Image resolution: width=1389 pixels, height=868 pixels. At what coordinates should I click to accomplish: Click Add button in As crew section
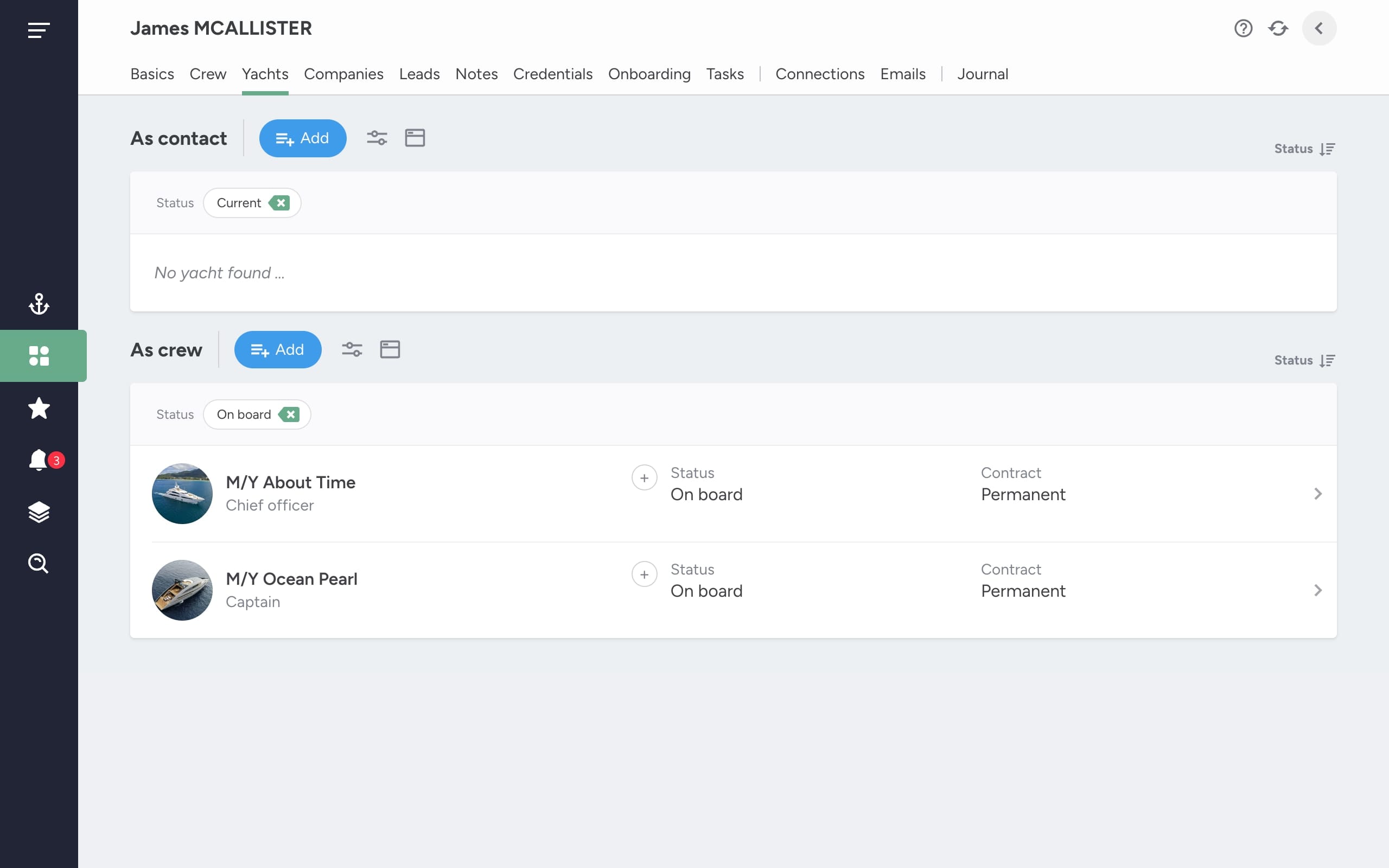pos(278,349)
